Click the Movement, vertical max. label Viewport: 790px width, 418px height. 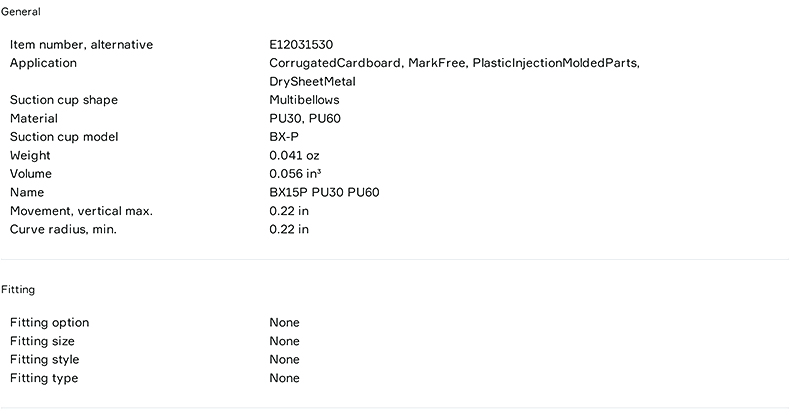(x=81, y=211)
